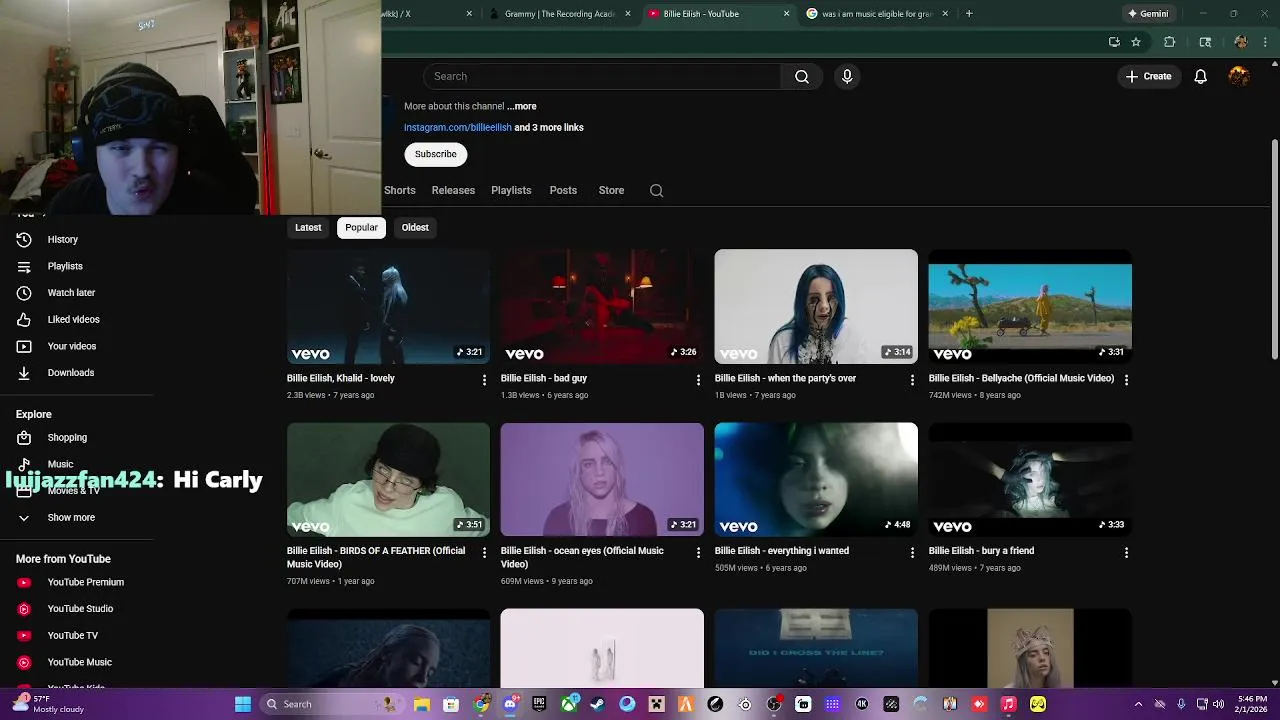Open Steam from the taskbar

(x=597, y=704)
